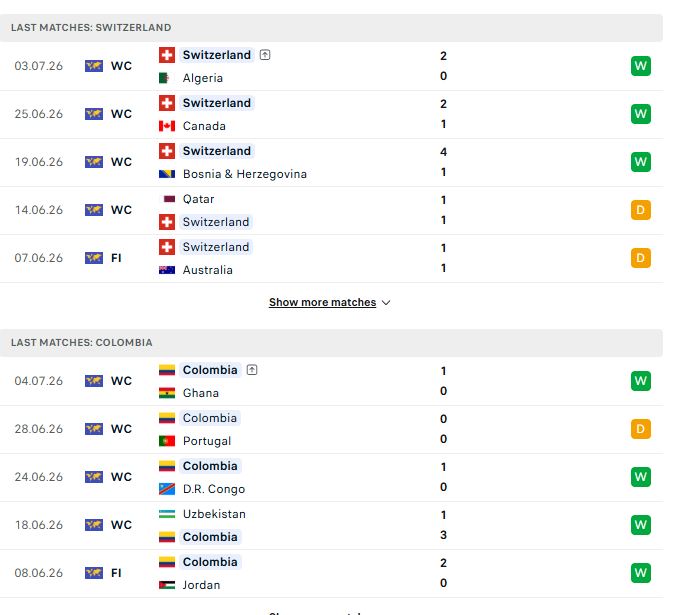
Task: Expand Show more matches under Switzerland
Action: 322,302
